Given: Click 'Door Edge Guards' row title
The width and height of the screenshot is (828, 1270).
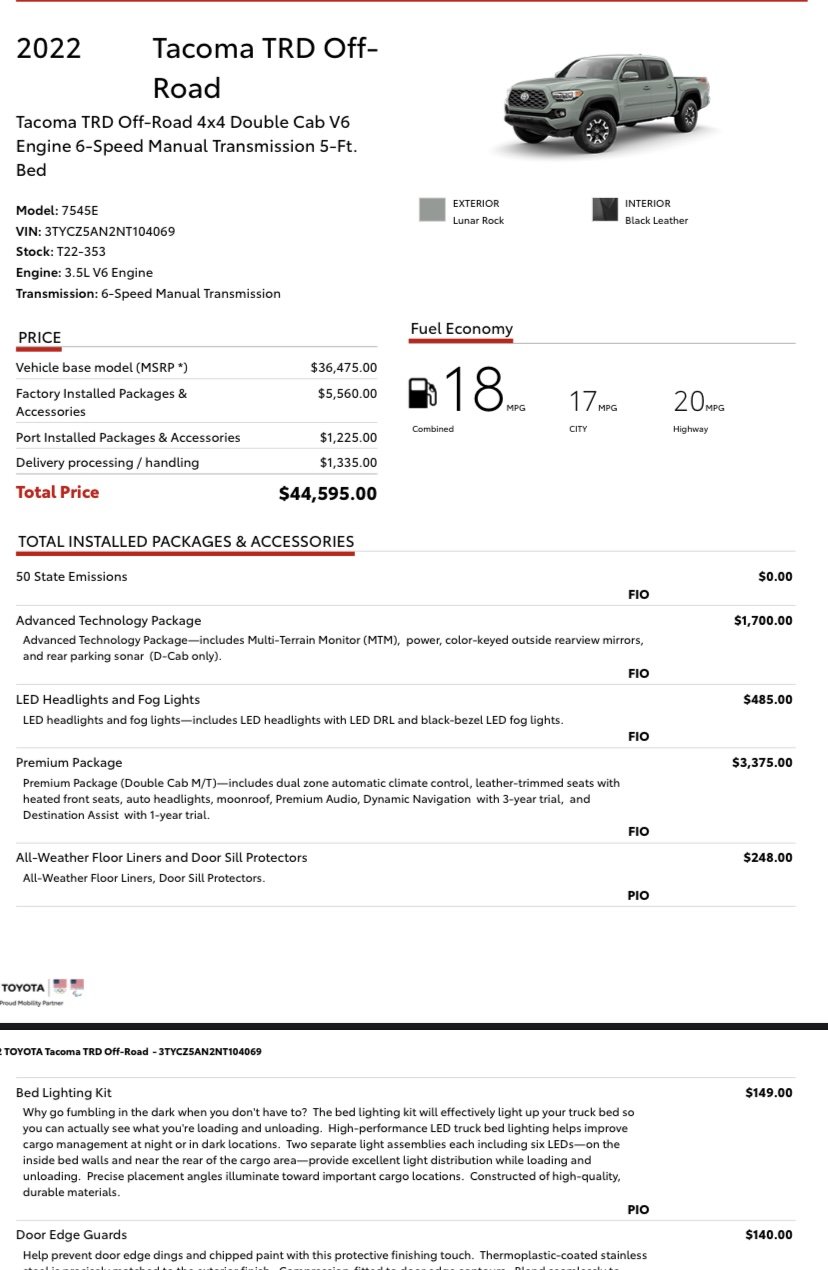Looking at the screenshot, I should point(72,1235).
